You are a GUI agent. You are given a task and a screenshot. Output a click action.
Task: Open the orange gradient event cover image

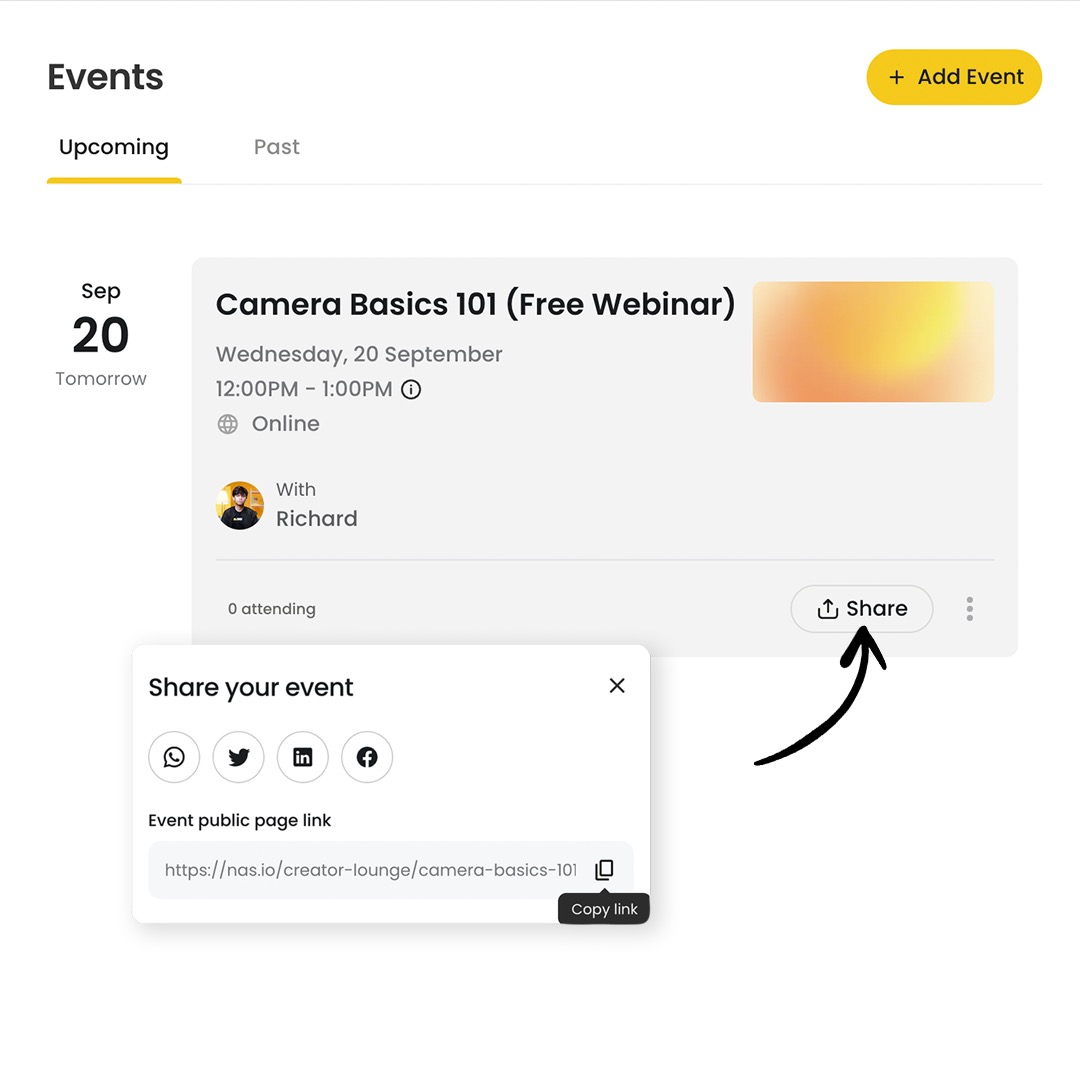click(x=872, y=341)
